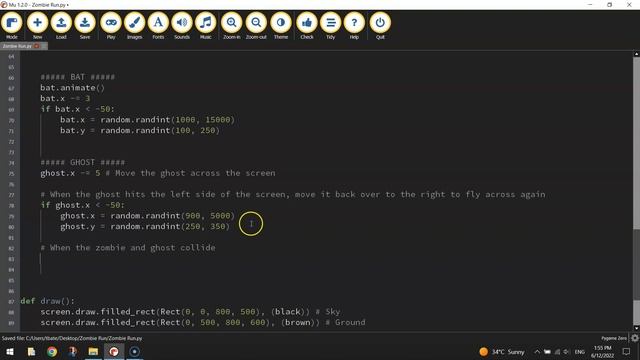Toggle the editor Theme
Image resolution: width=640 pixels, height=360 pixels.
pyautogui.click(x=281, y=26)
